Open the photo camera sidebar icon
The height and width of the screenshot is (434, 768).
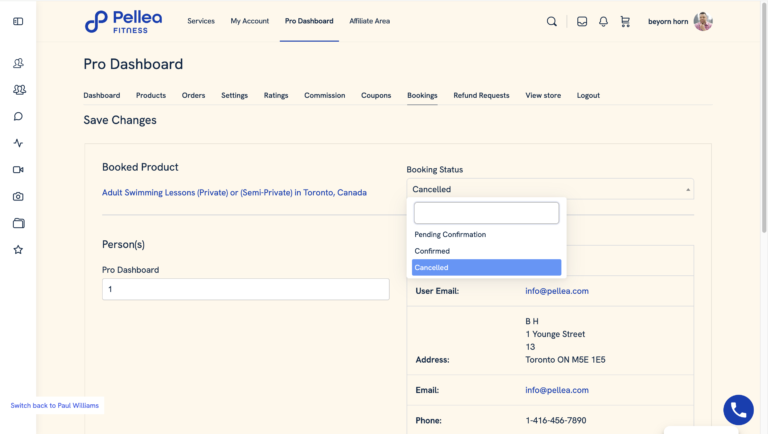[x=18, y=196]
